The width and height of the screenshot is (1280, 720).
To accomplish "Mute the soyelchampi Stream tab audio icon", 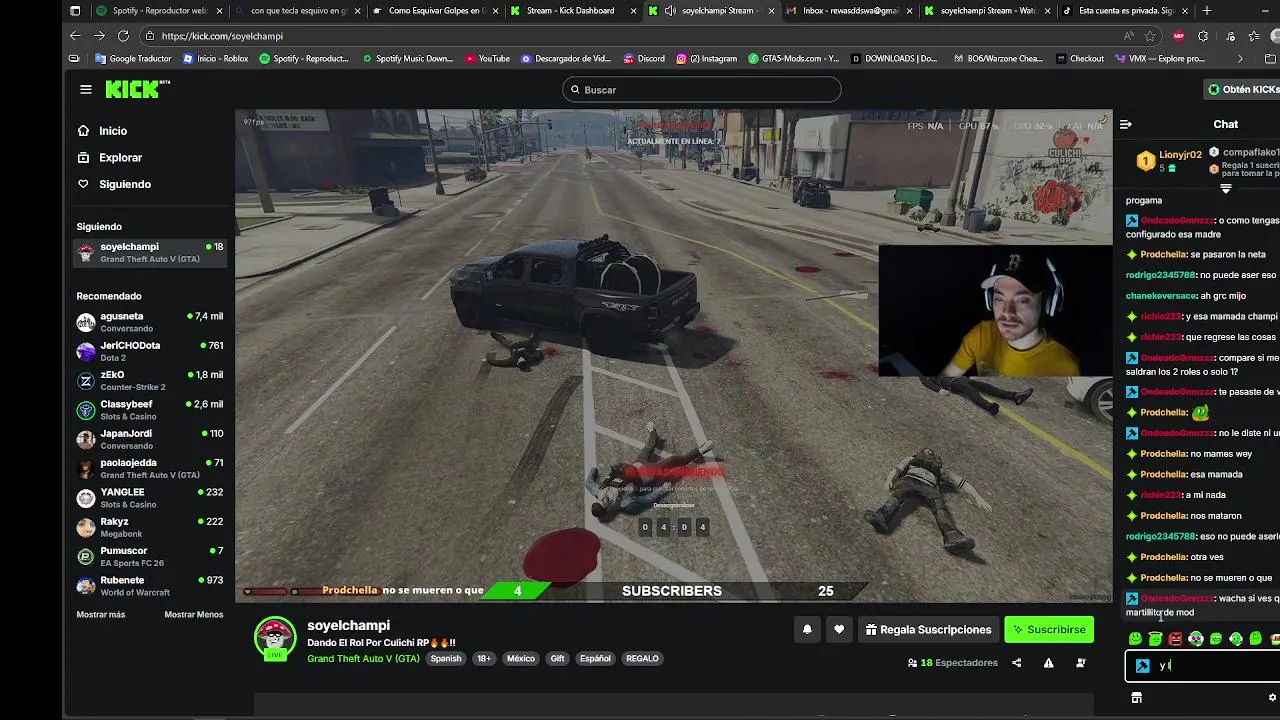I will coord(669,11).
